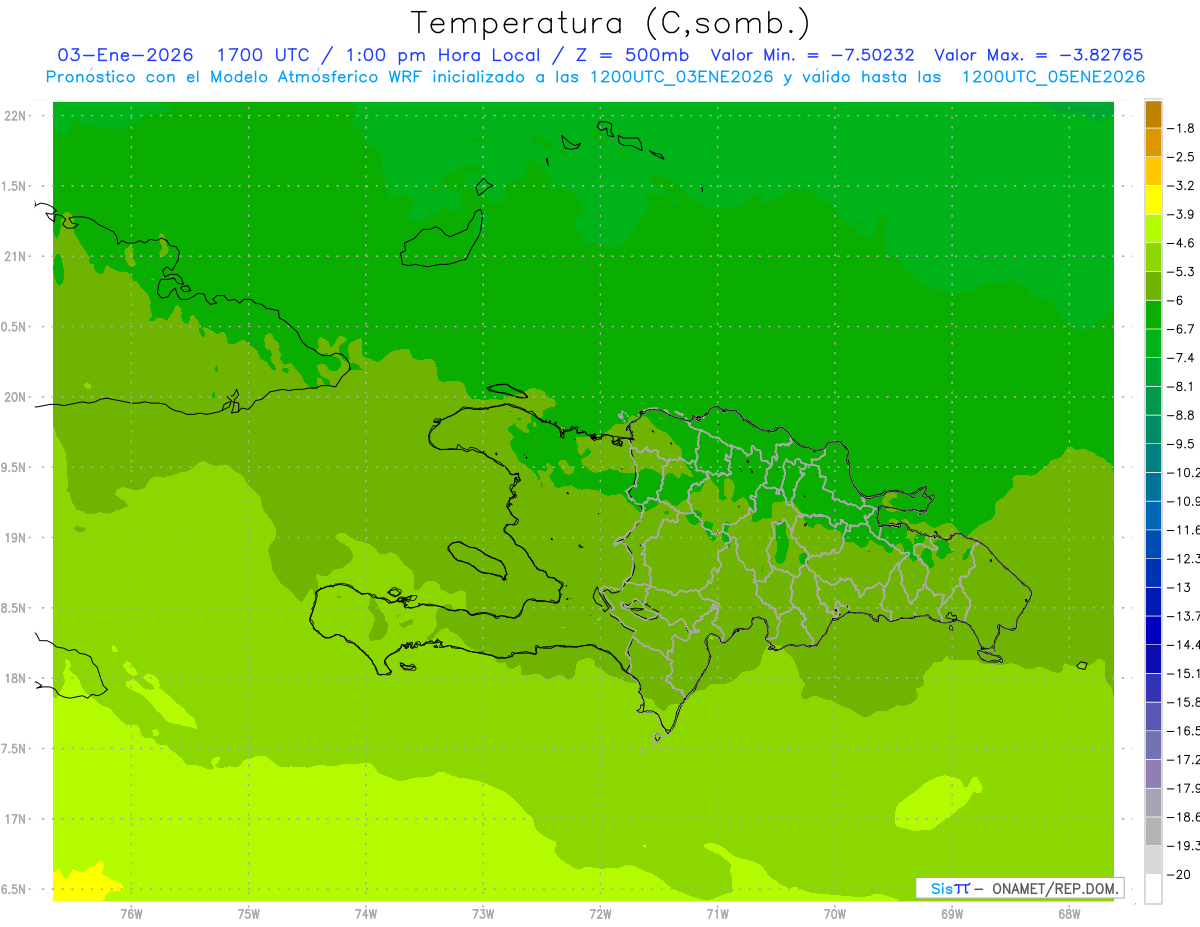Click the 'ONAMET/REP.DOM.' credit label
Screen dimensions: 1200x927
coord(1055,888)
